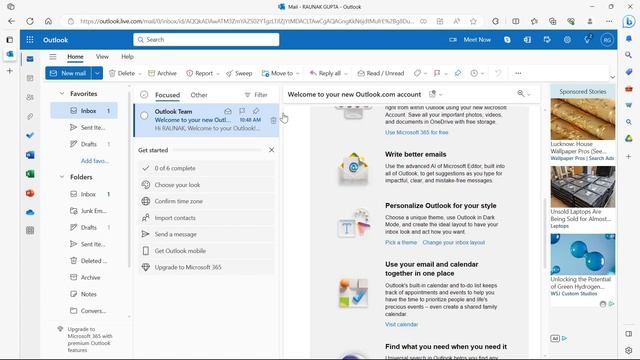The height and width of the screenshot is (360, 640).
Task: Close the Get started panel
Action: tap(271, 150)
